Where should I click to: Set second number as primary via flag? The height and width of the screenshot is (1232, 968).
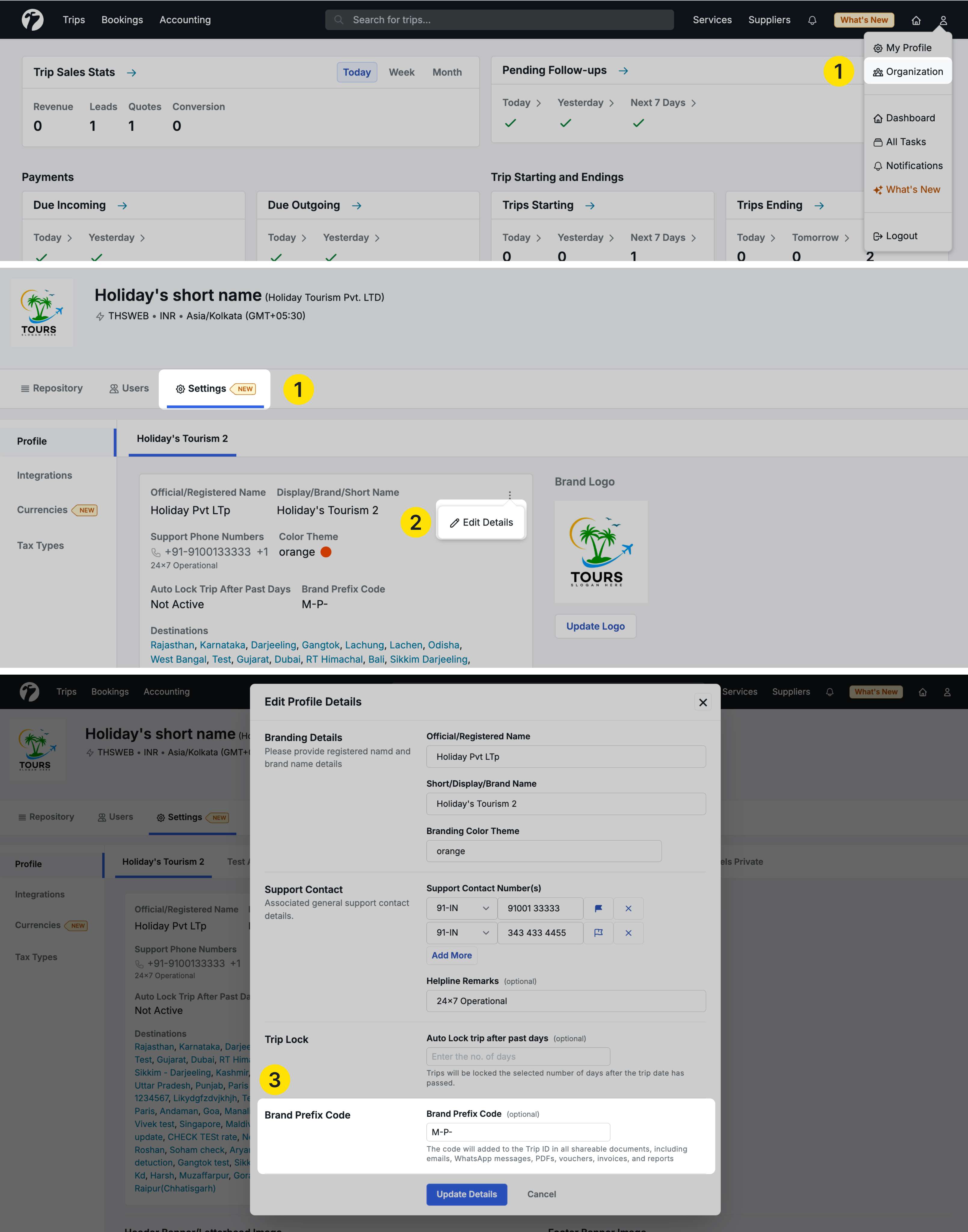pos(598,933)
